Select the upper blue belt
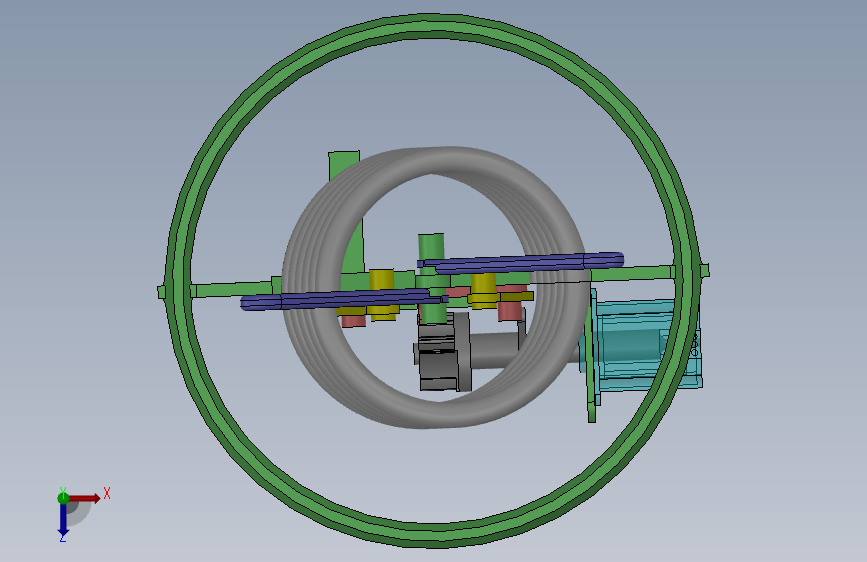This screenshot has height=562, width=867. (x=520, y=262)
